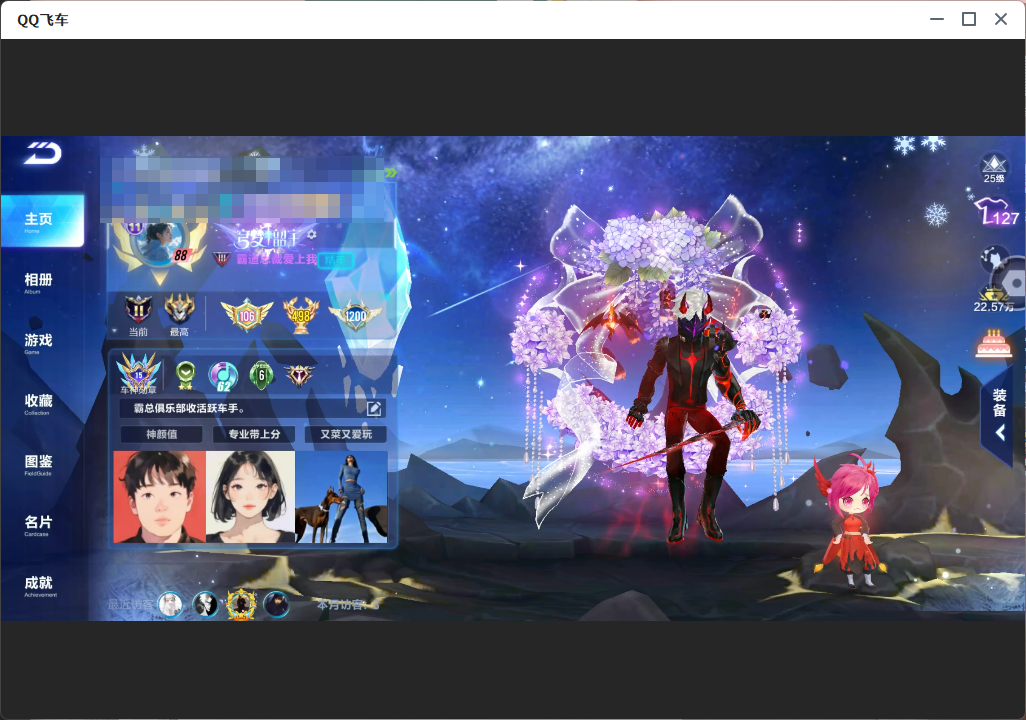Switch to the 收藏 Collection tab
The image size is (1026, 720).
(x=38, y=403)
